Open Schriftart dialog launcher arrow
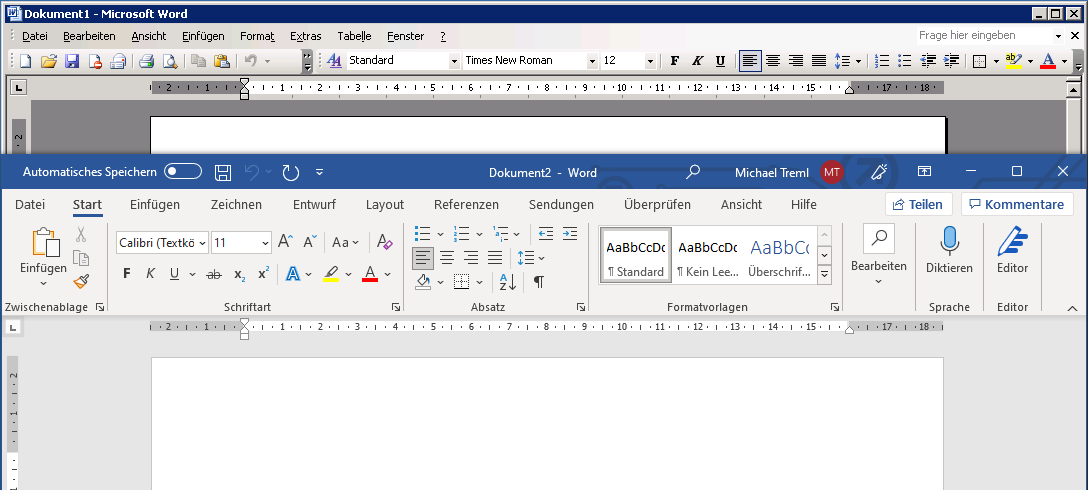 (396, 307)
